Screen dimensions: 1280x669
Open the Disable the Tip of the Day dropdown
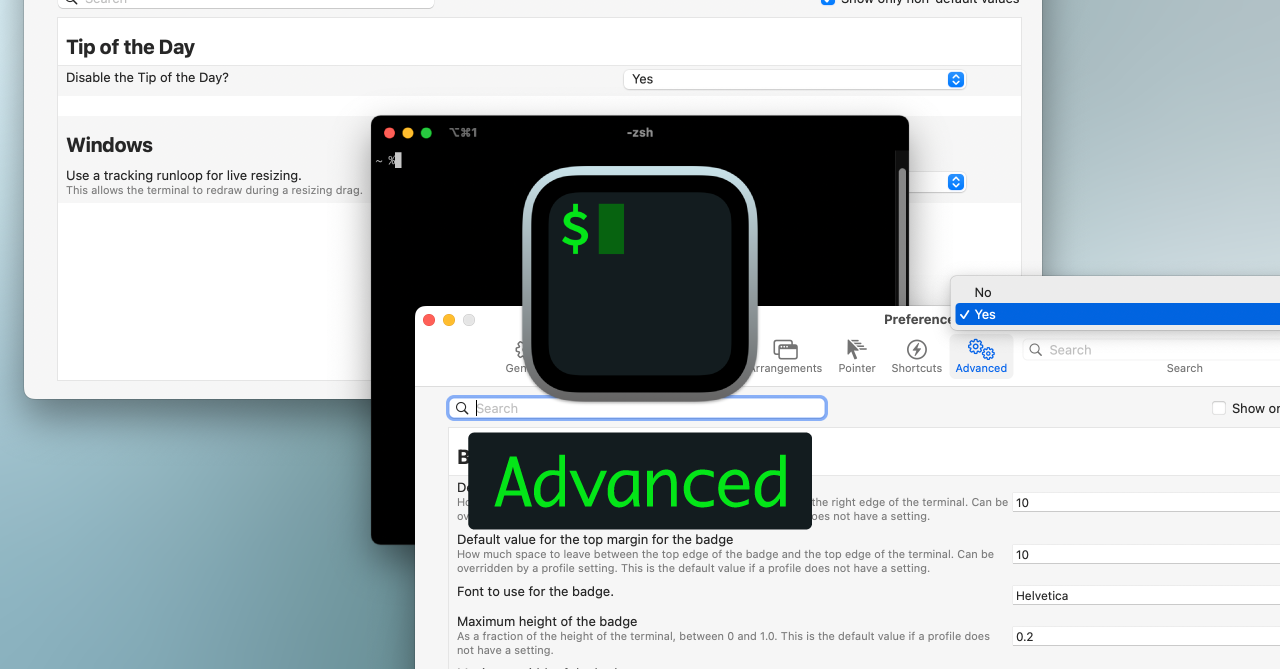click(x=793, y=78)
